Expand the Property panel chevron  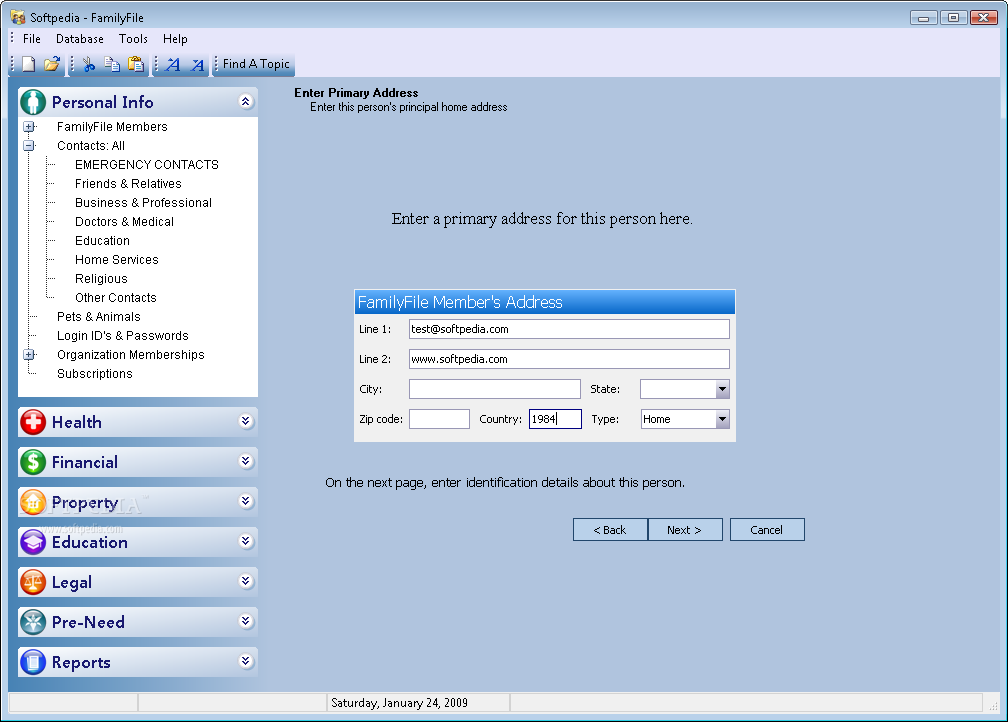pyautogui.click(x=246, y=501)
